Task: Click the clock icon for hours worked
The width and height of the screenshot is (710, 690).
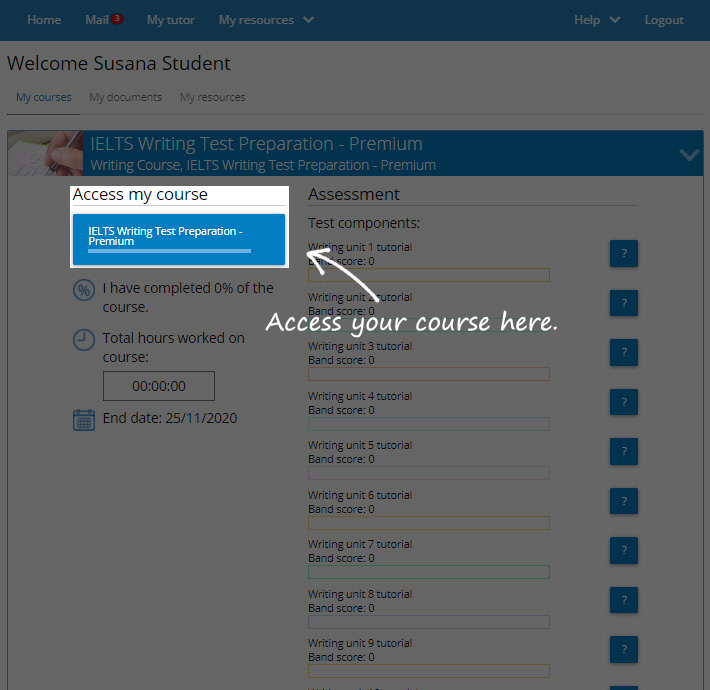Action: [84, 340]
